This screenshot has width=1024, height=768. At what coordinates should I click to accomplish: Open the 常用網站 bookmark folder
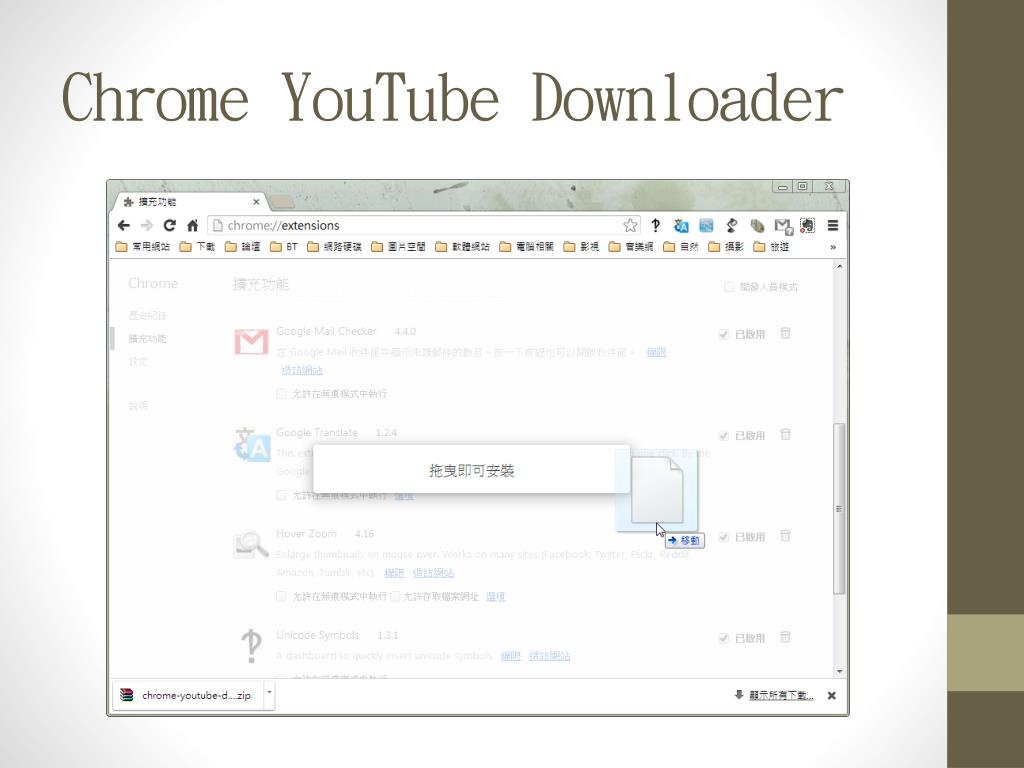click(142, 247)
